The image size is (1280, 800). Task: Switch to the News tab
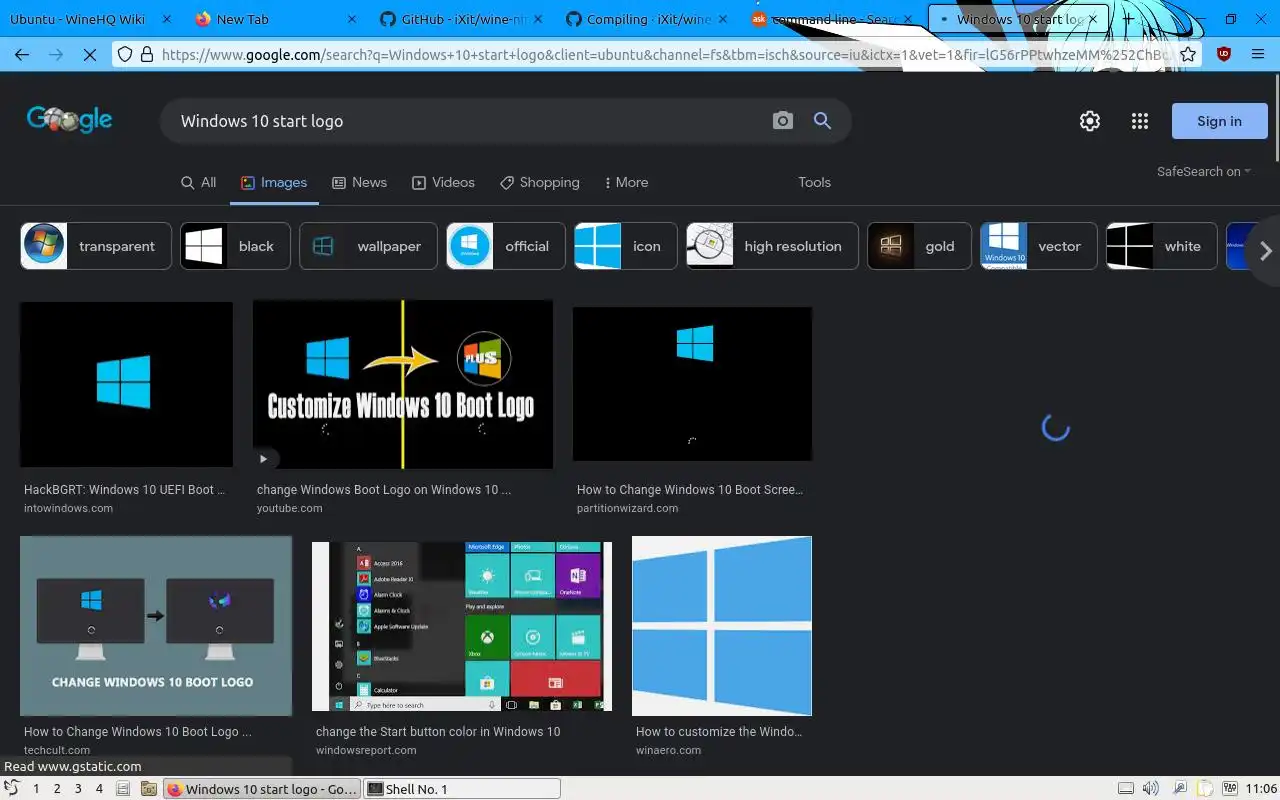(359, 182)
